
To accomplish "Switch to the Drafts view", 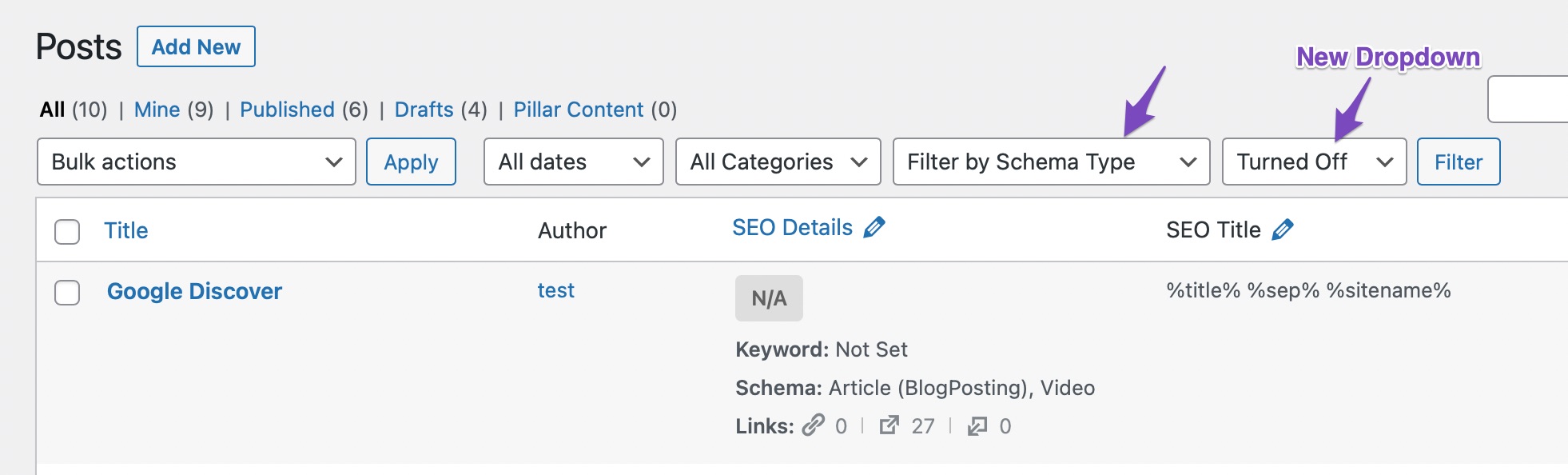I will click(424, 110).
